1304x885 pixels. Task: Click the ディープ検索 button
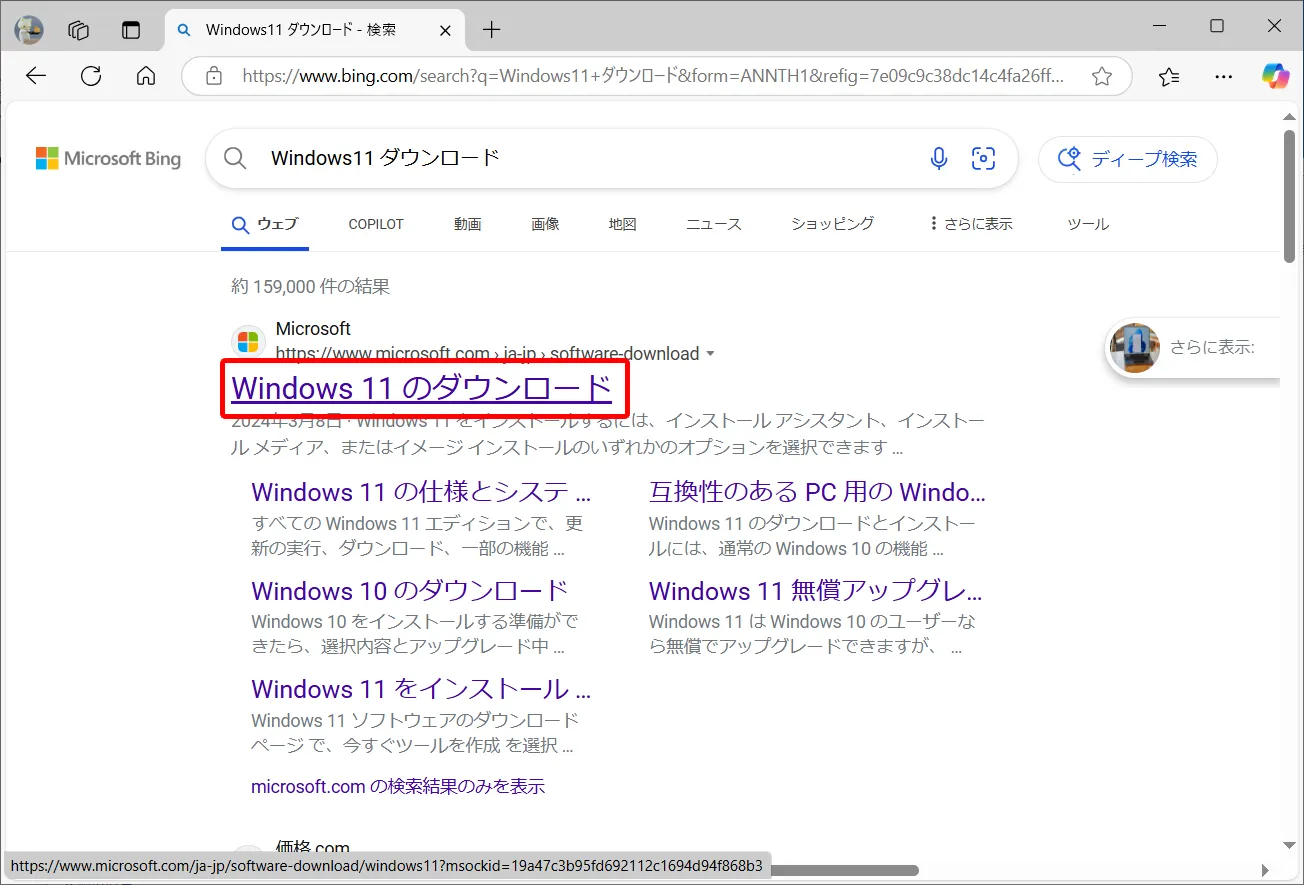(x=1128, y=159)
